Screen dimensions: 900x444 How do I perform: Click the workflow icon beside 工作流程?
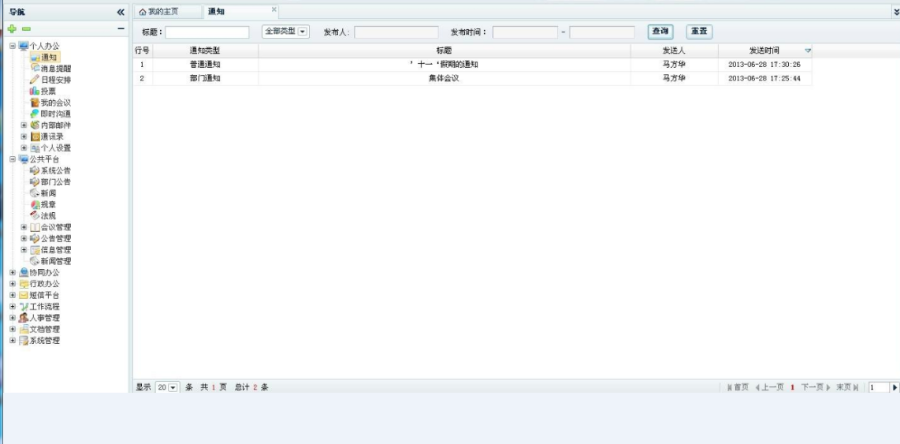pos(24,306)
